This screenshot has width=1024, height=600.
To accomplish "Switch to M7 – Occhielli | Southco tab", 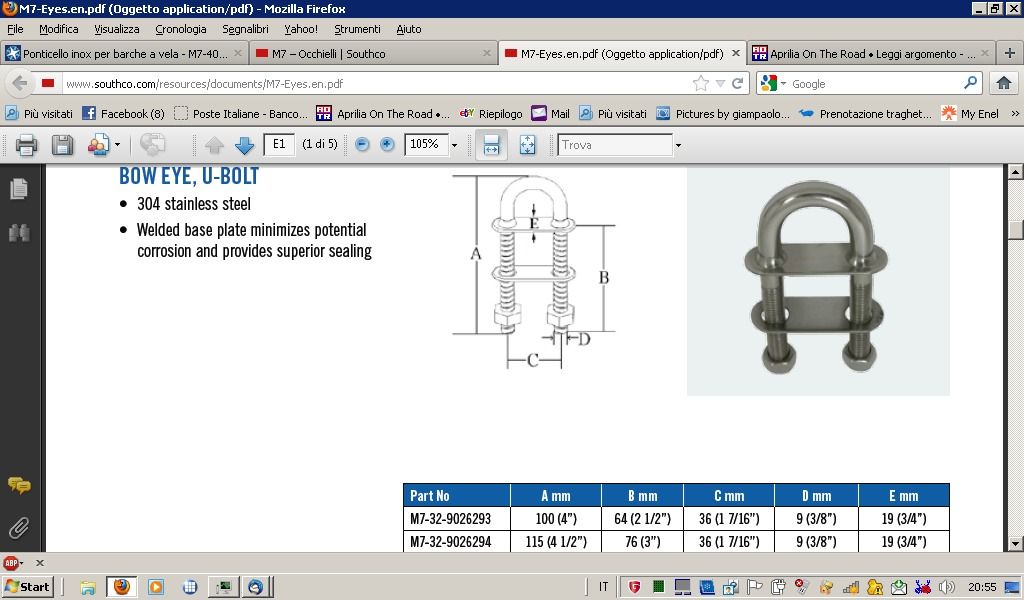I will click(373, 54).
